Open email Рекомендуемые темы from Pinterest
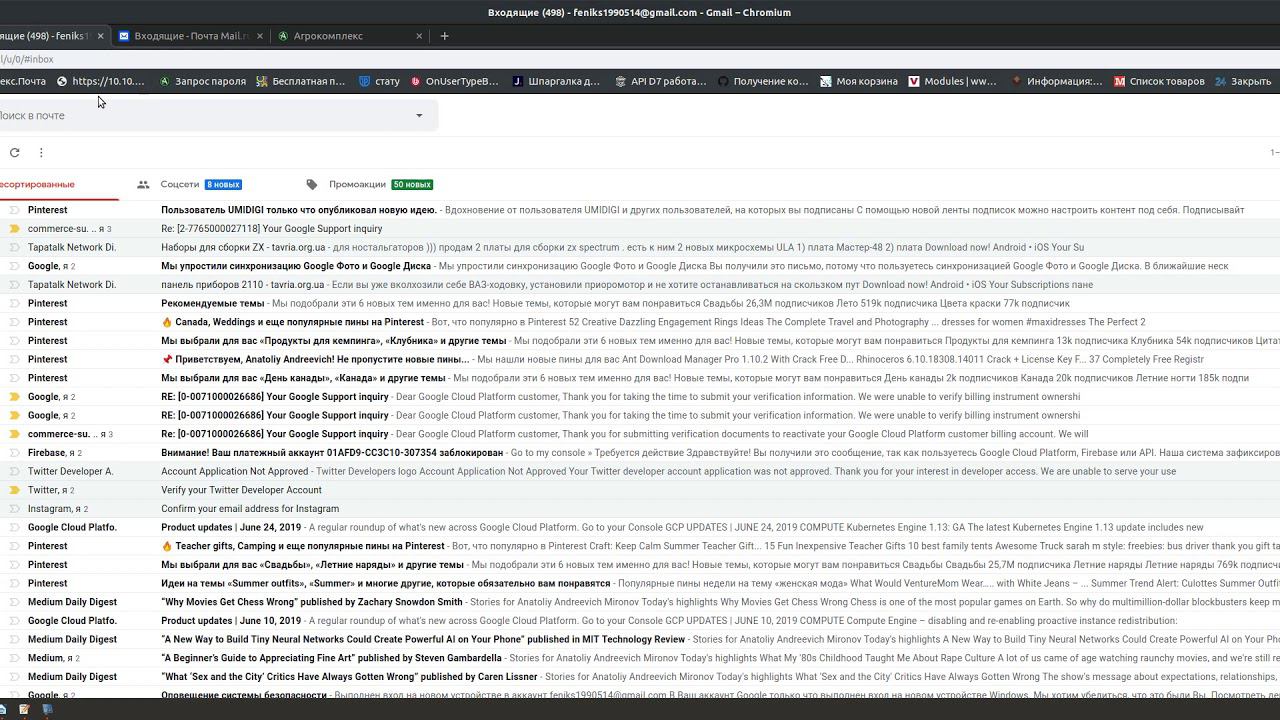This screenshot has width=1280, height=720. tap(640, 304)
